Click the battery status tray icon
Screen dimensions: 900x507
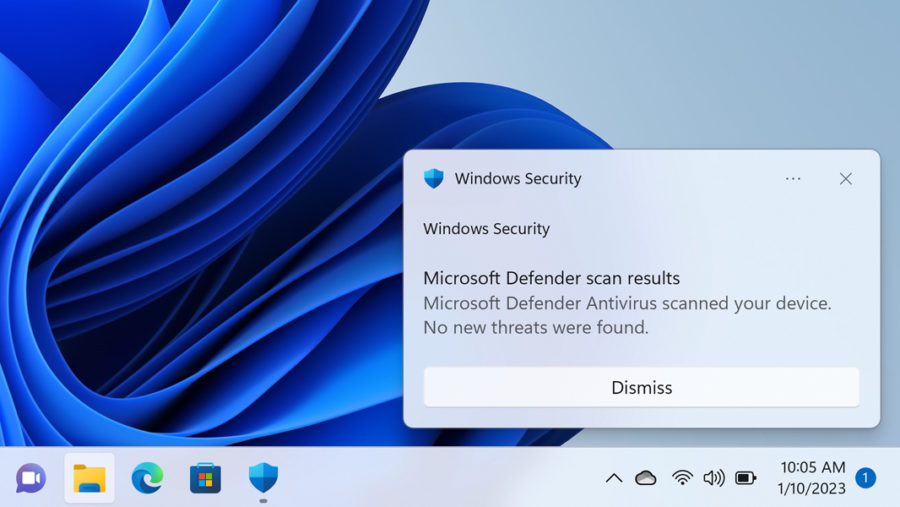(746, 478)
